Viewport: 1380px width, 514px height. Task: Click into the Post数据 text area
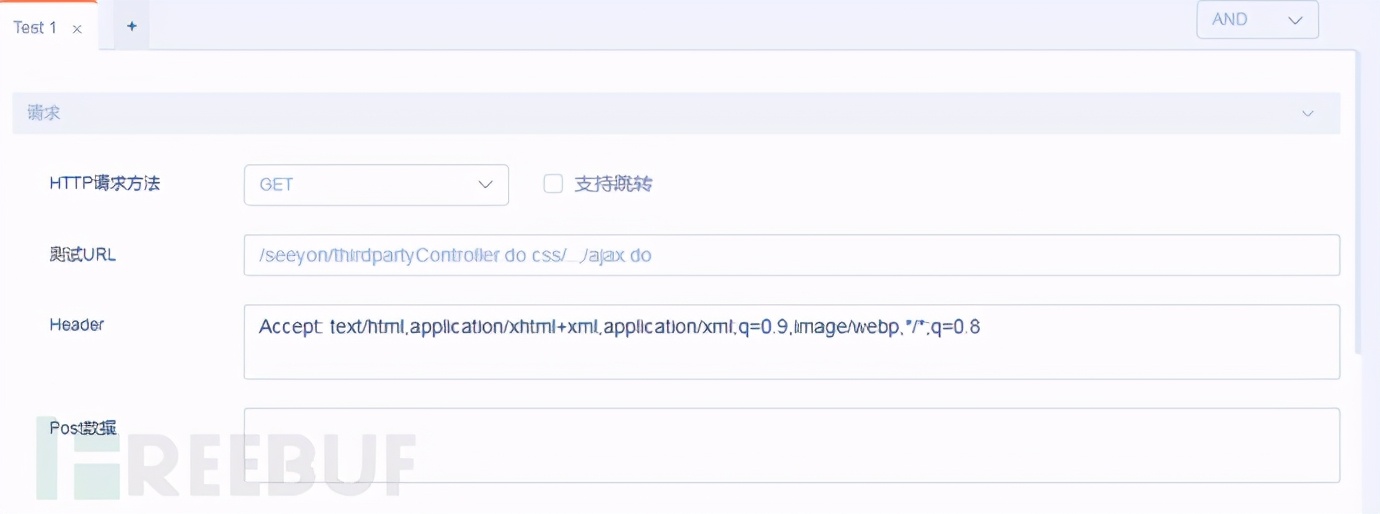coord(790,445)
